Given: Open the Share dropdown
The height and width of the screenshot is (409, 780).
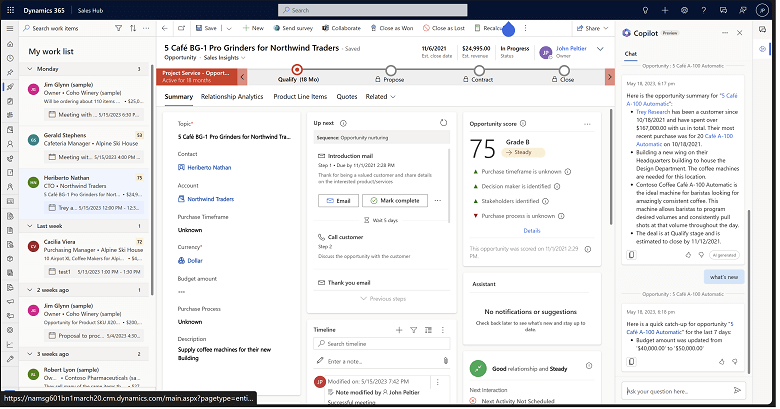Looking at the screenshot, I should click(592, 28).
